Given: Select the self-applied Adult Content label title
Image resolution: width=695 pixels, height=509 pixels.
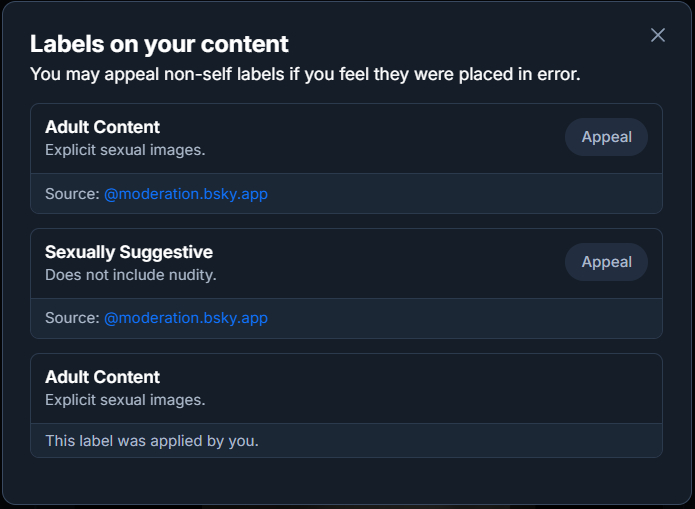Looking at the screenshot, I should [102, 377].
